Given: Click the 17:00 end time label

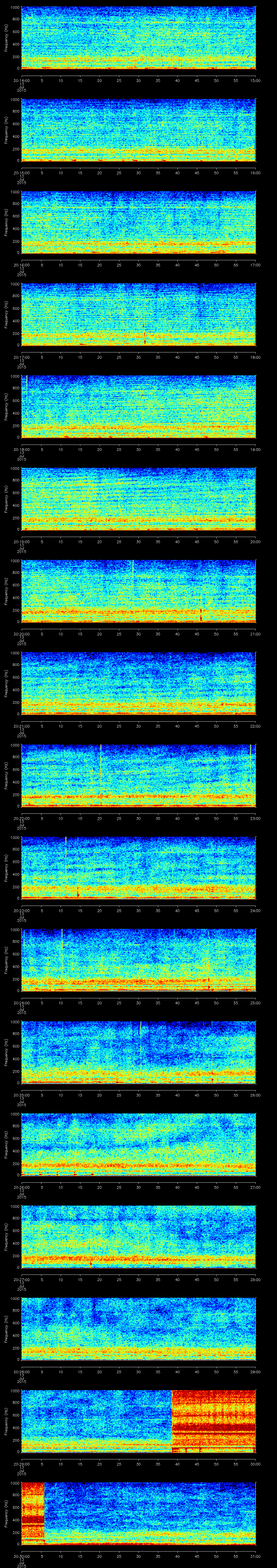Looking at the screenshot, I should (x=256, y=265).
